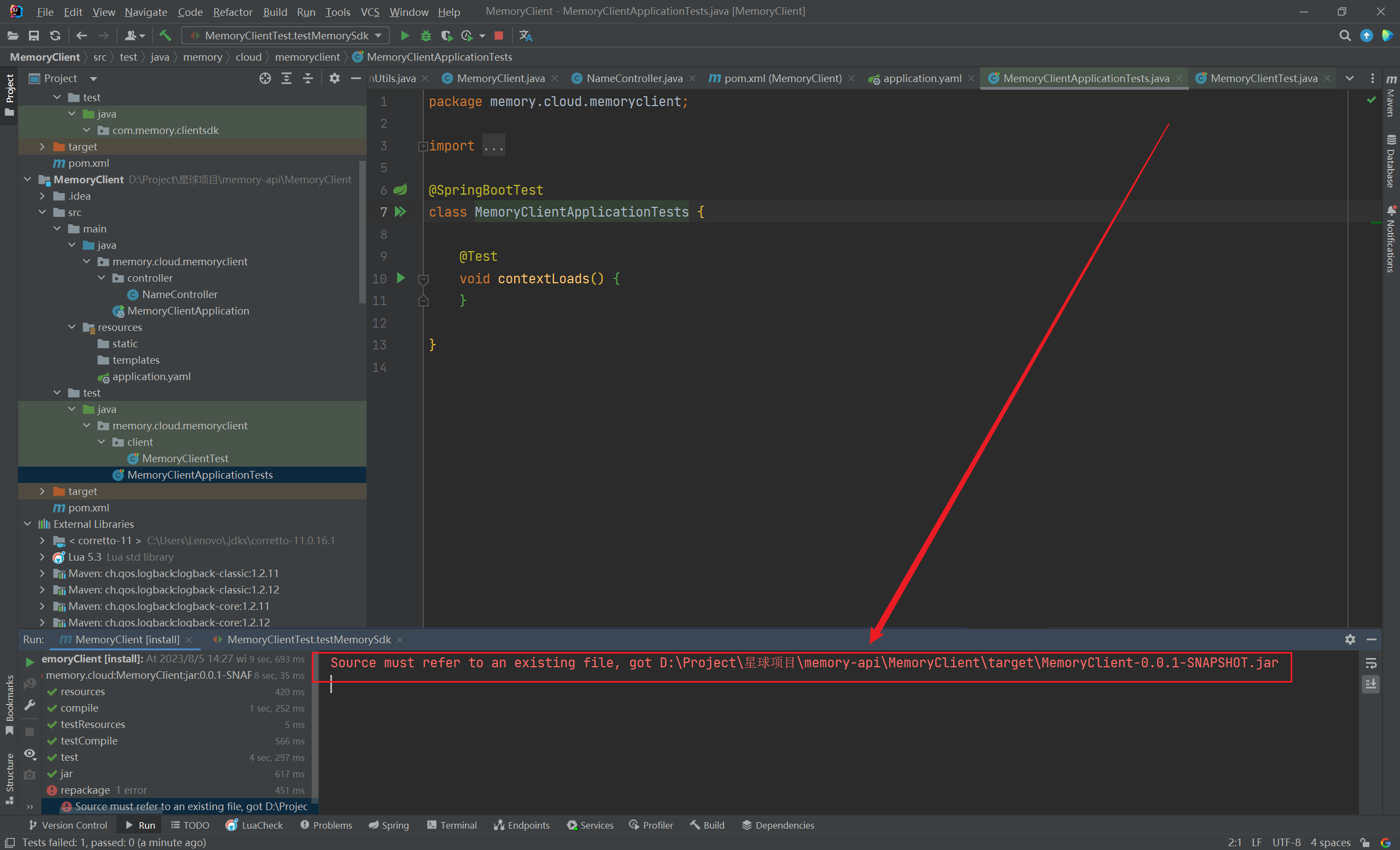The image size is (1400, 850).
Task: Click the Debug bug icon
Action: coord(425,36)
